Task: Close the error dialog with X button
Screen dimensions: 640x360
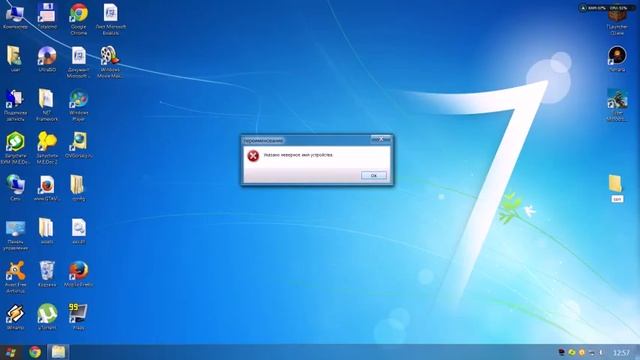Action: [x=381, y=140]
